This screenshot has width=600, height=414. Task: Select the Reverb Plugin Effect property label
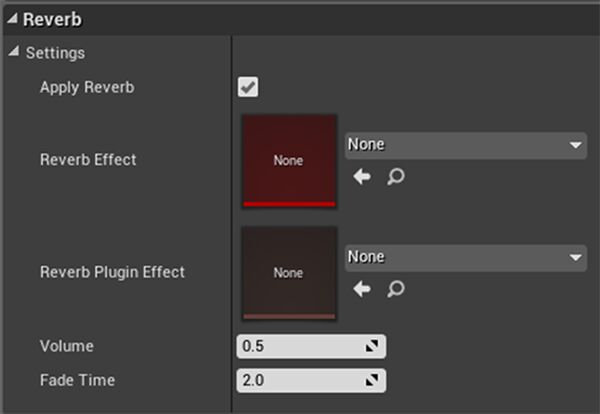coord(112,271)
